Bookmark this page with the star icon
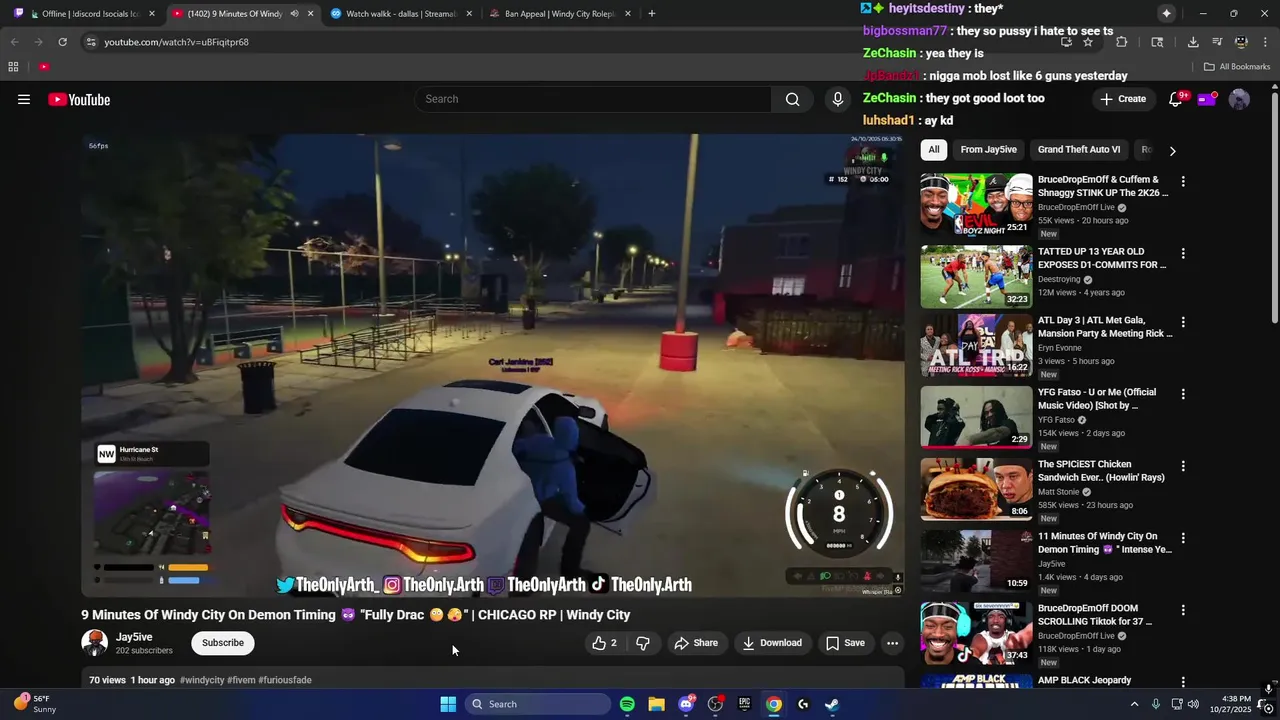 click(x=1088, y=42)
